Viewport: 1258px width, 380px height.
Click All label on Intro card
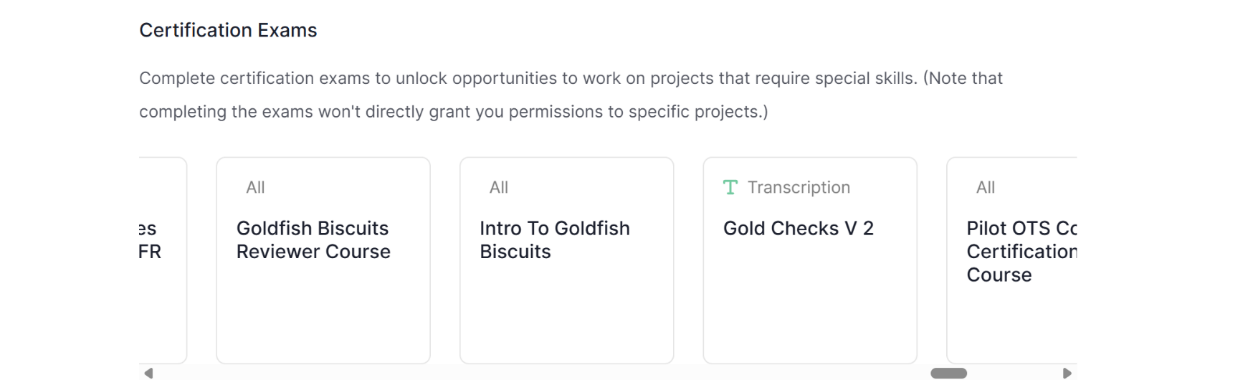coord(499,188)
